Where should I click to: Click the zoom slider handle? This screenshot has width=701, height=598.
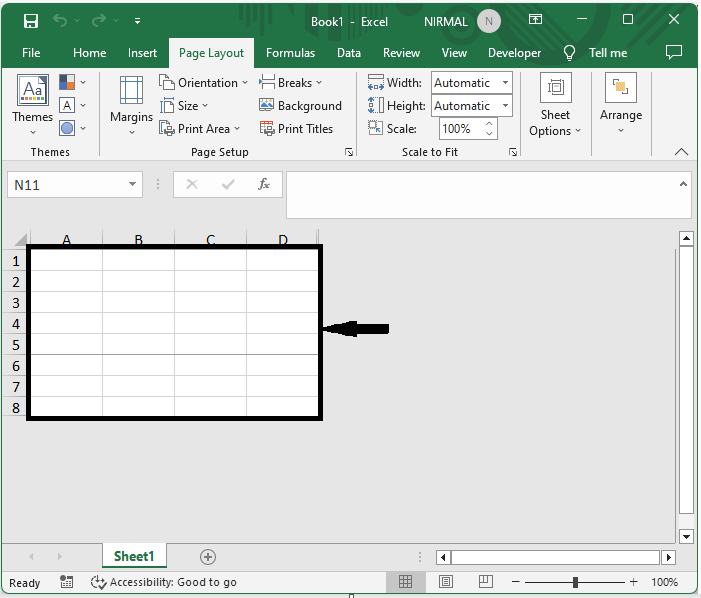[x=575, y=582]
